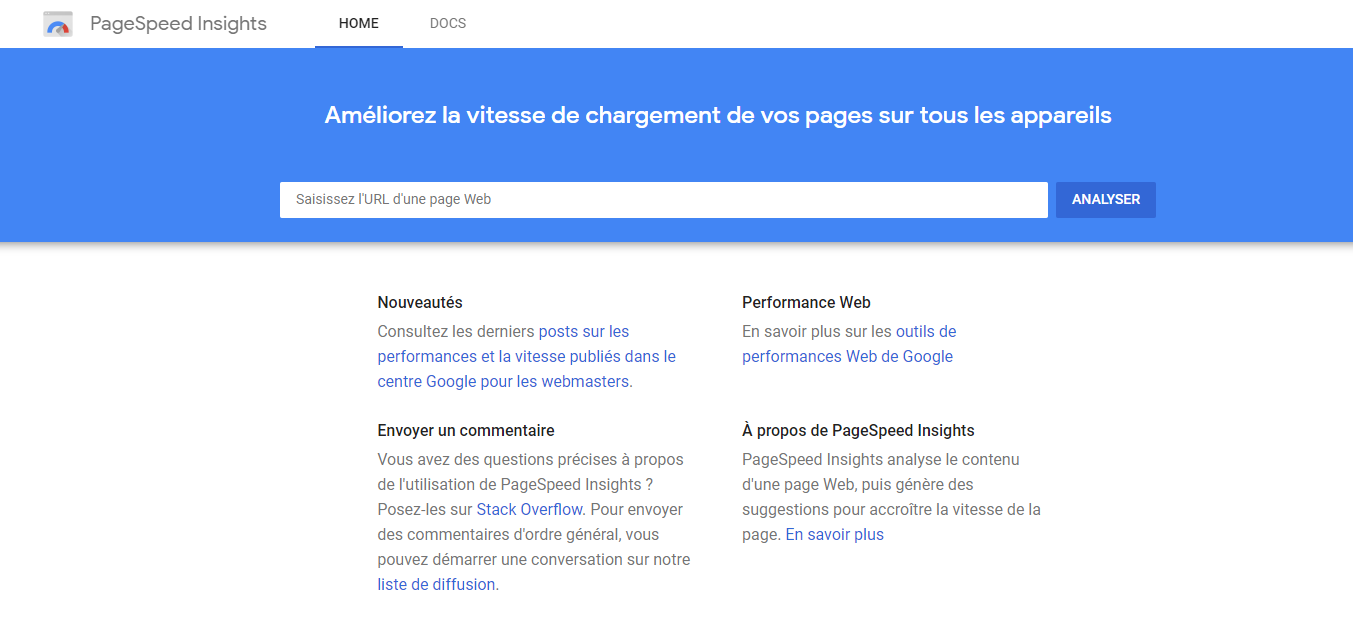Click the PageSpeed Insights description paragraph
The width and height of the screenshot is (1353, 644).
click(x=891, y=497)
